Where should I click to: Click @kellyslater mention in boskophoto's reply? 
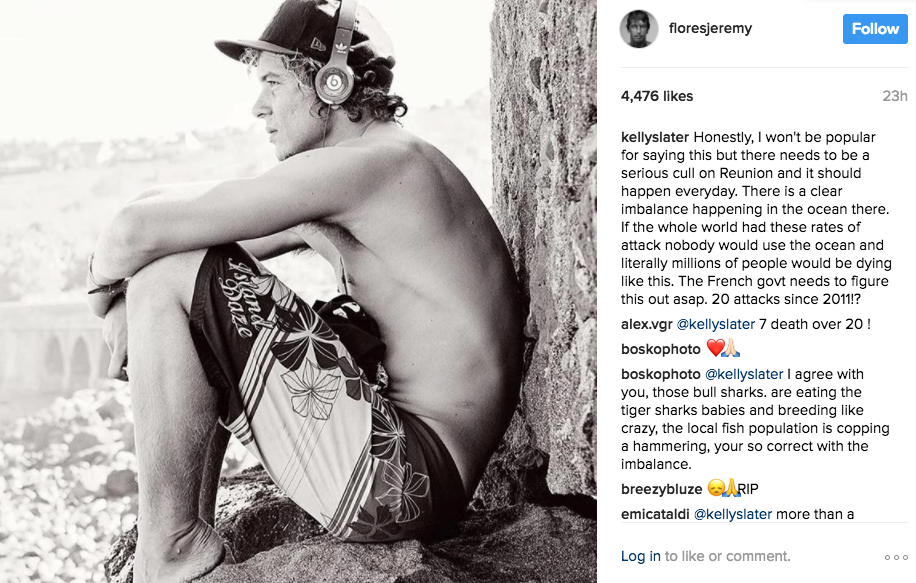[x=744, y=374]
